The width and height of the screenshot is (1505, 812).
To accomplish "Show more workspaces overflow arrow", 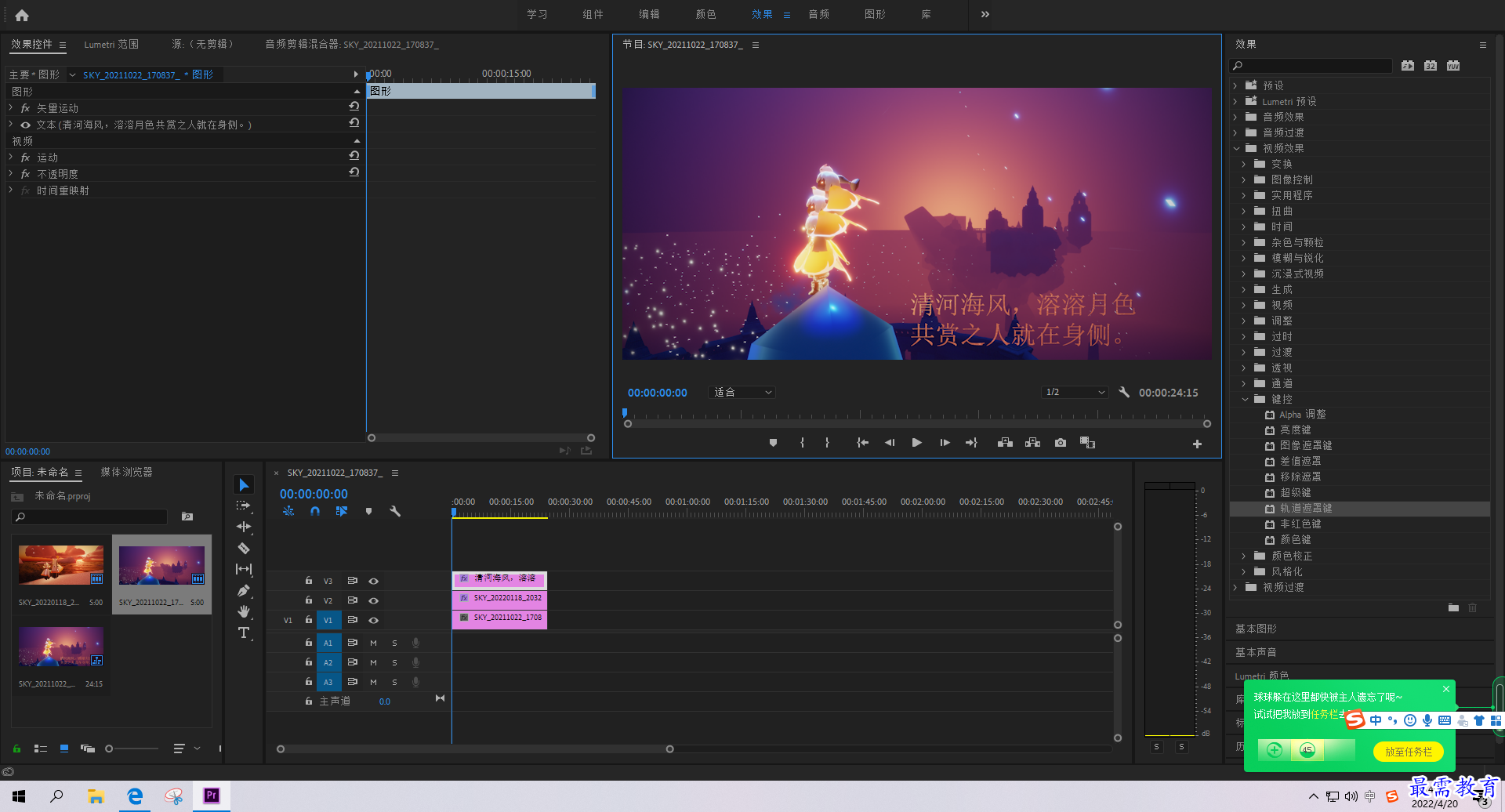I will click(985, 14).
